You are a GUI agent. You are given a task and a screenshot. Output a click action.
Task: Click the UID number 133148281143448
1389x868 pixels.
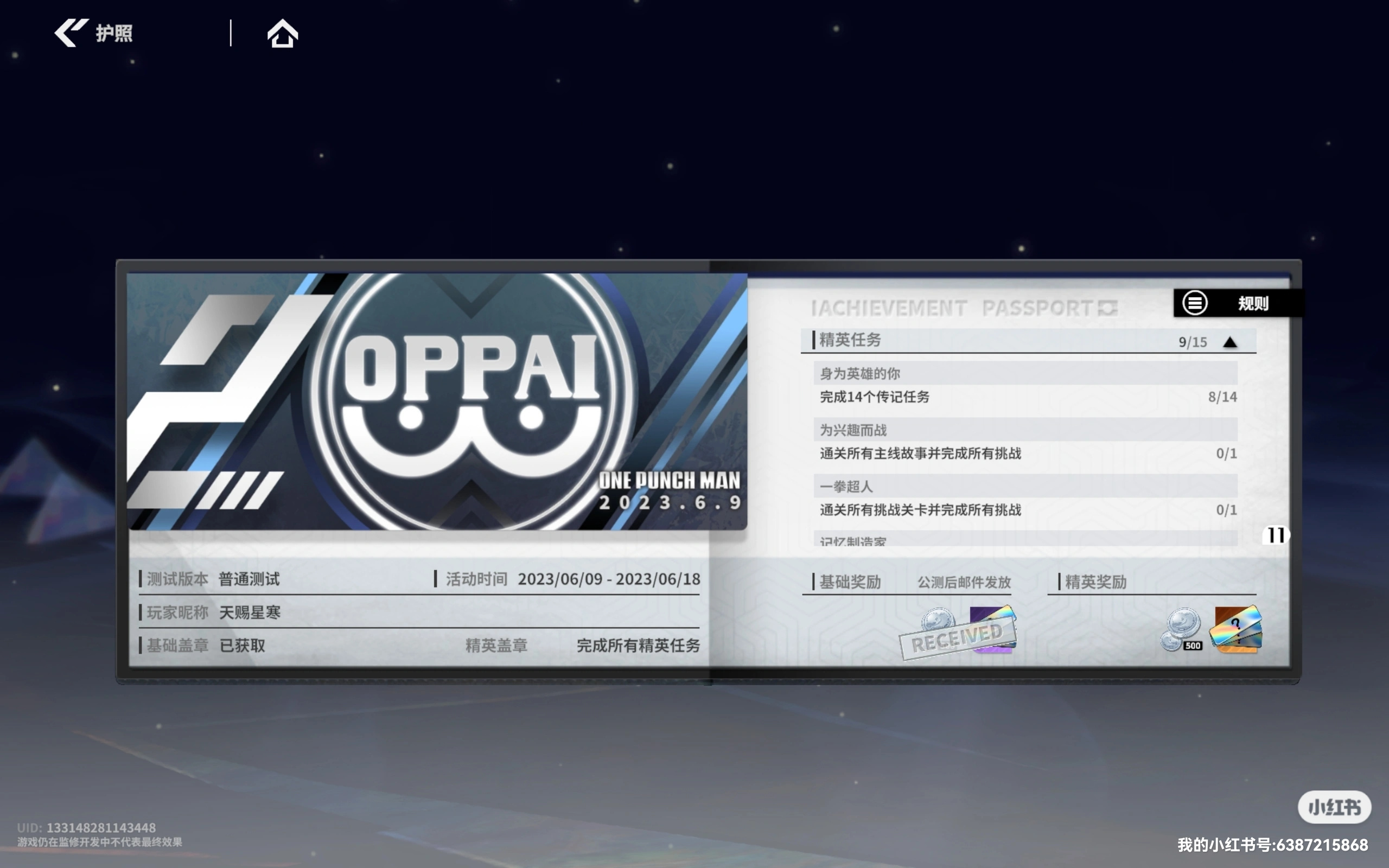coord(101,828)
